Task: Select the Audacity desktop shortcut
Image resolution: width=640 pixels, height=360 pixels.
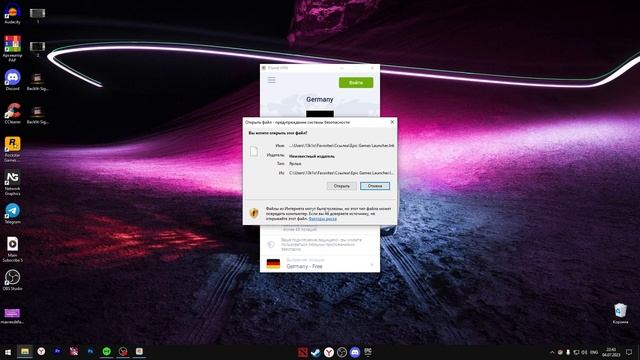Action: pos(12,14)
